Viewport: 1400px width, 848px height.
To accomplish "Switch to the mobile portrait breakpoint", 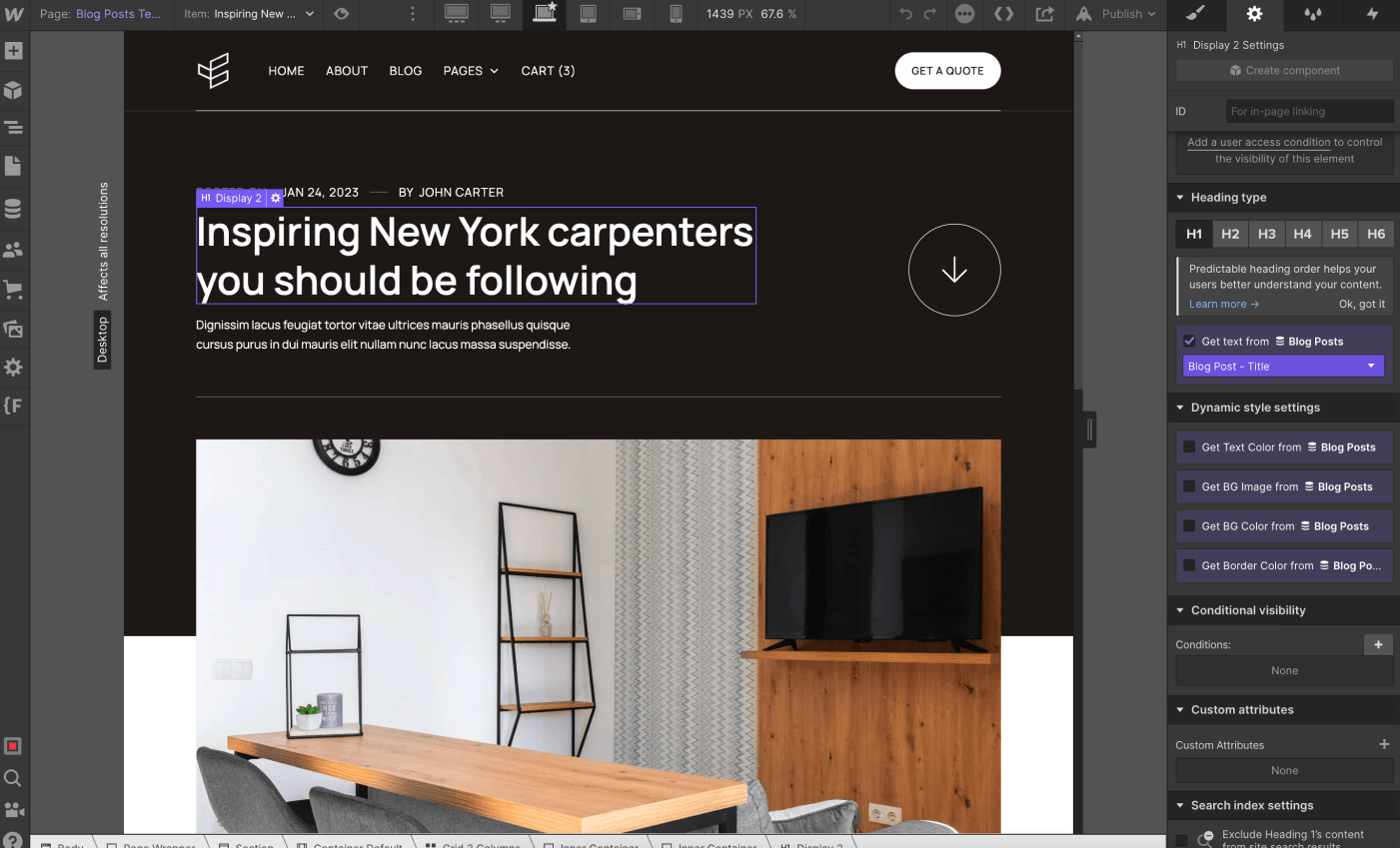I will (x=677, y=14).
